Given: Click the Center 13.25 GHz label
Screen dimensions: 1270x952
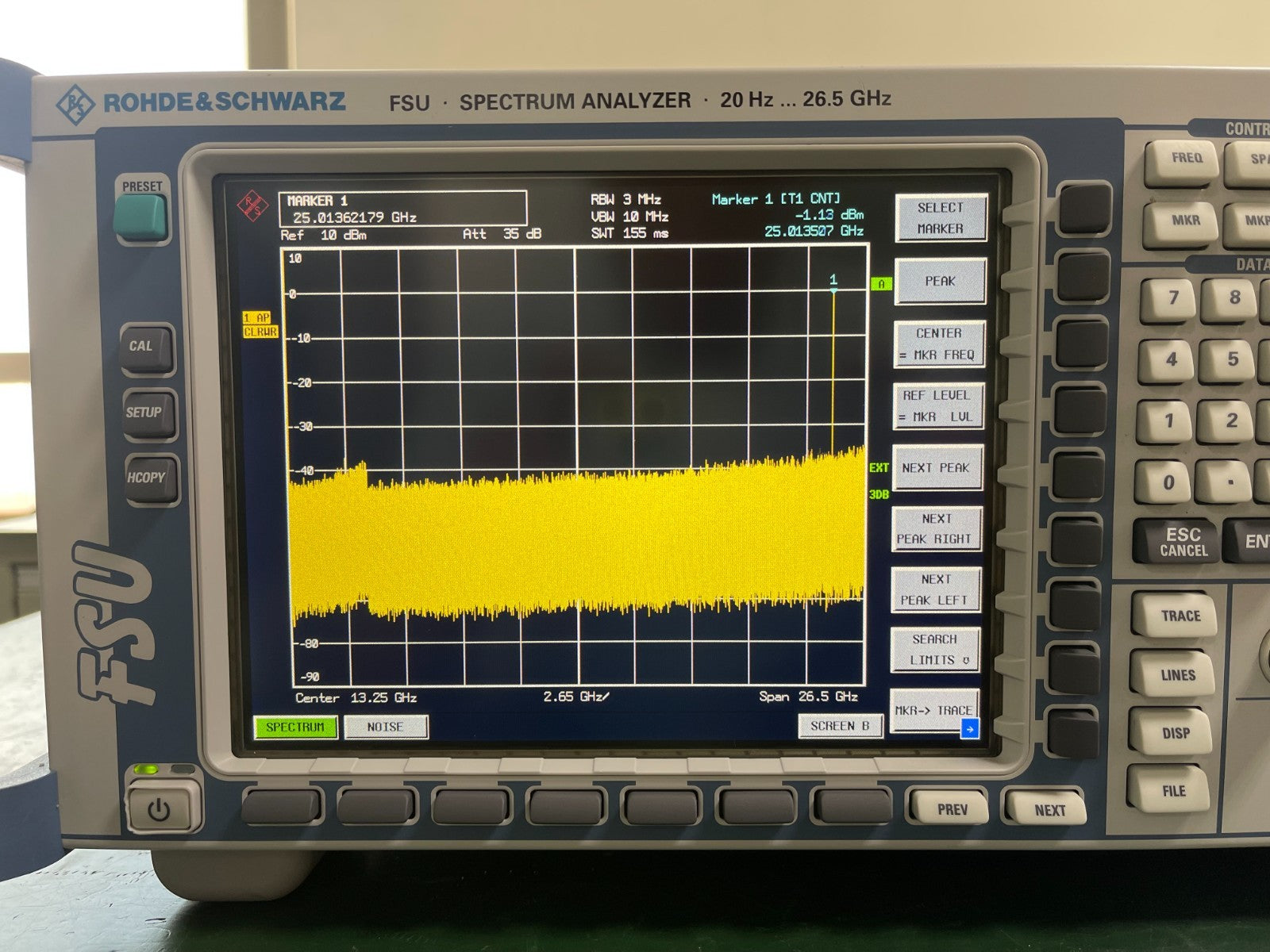Looking at the screenshot, I should (x=356, y=698).
